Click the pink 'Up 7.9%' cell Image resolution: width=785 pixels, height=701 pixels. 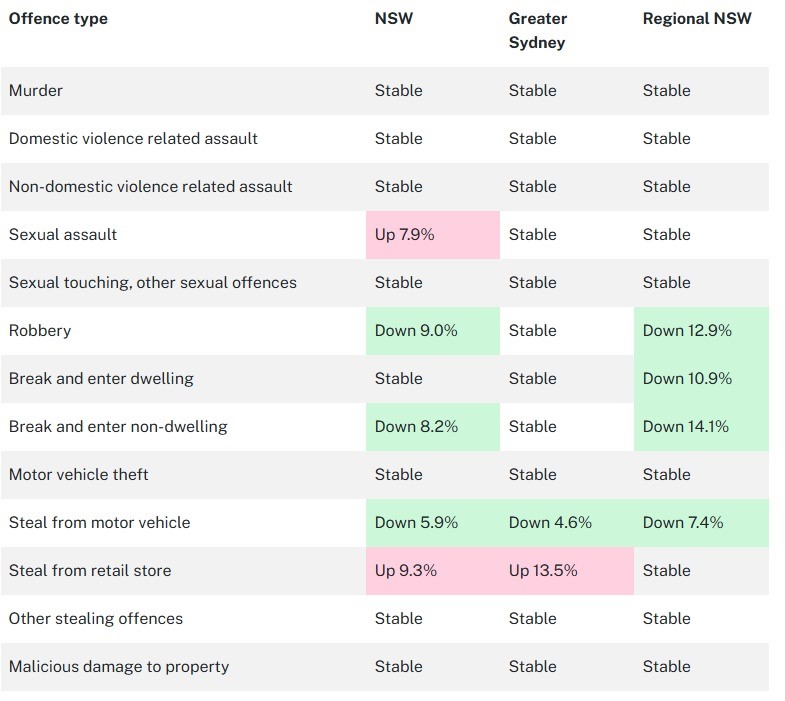tap(403, 235)
